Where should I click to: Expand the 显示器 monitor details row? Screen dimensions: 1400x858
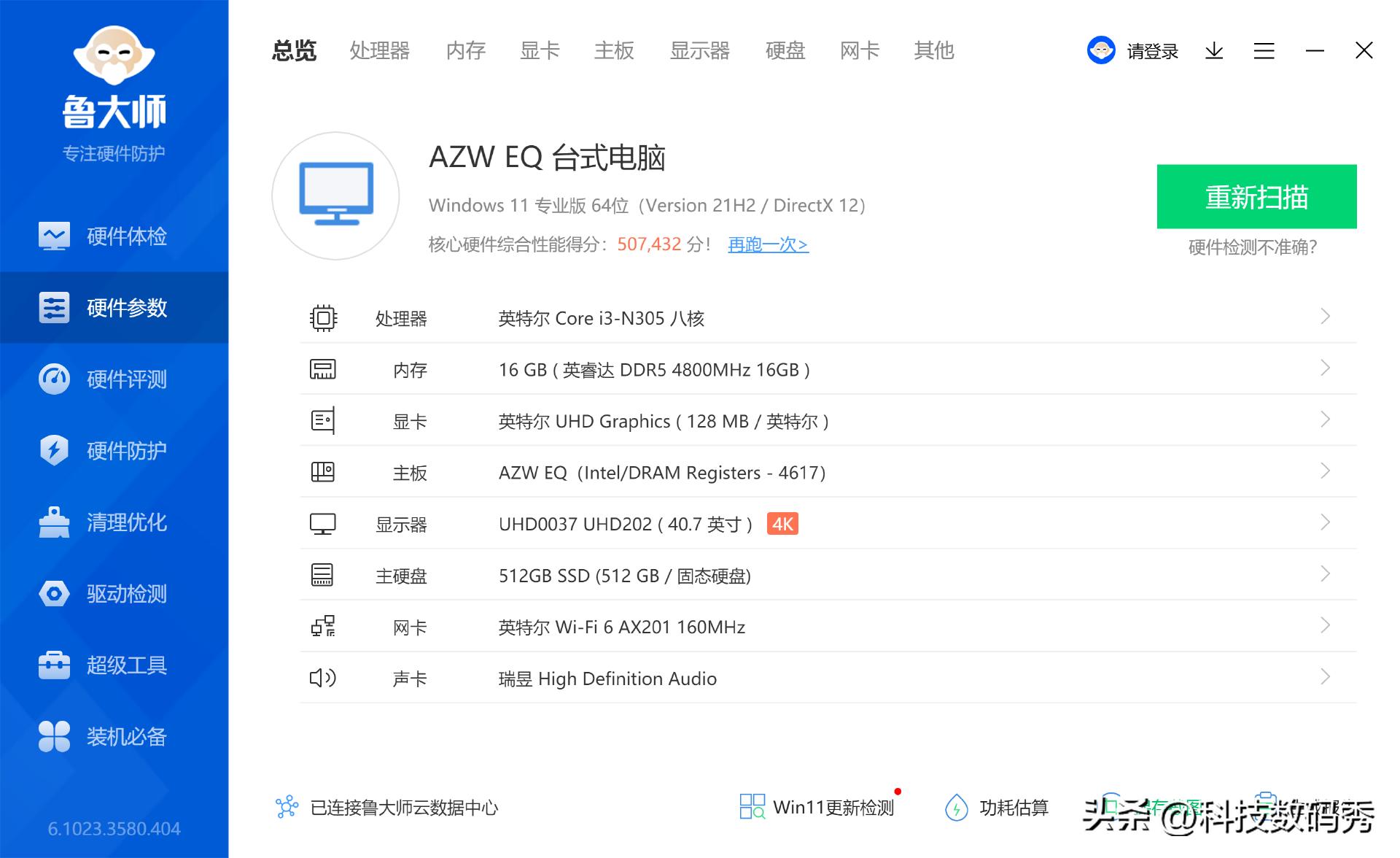[x=1325, y=523]
